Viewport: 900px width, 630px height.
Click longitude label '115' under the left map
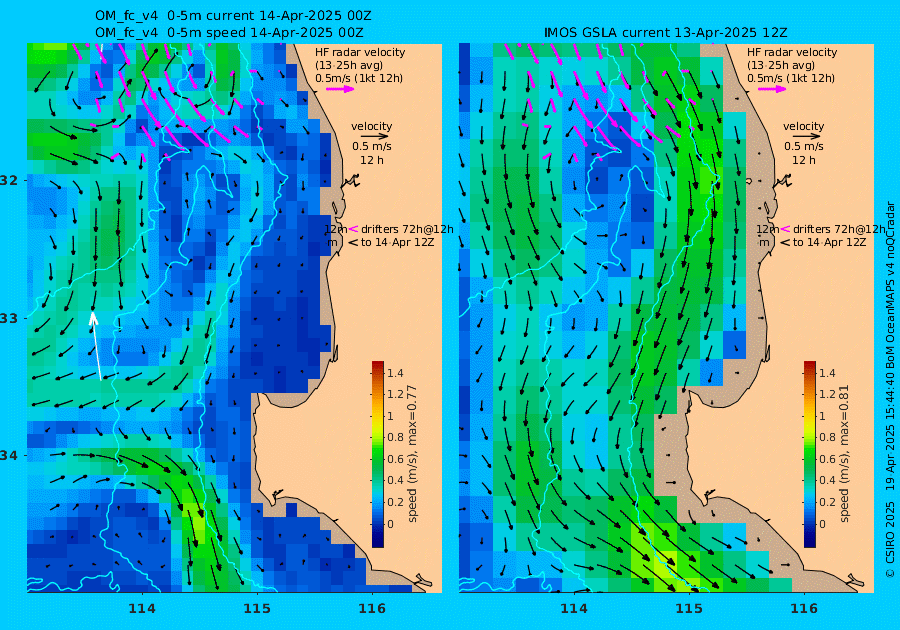[257, 609]
